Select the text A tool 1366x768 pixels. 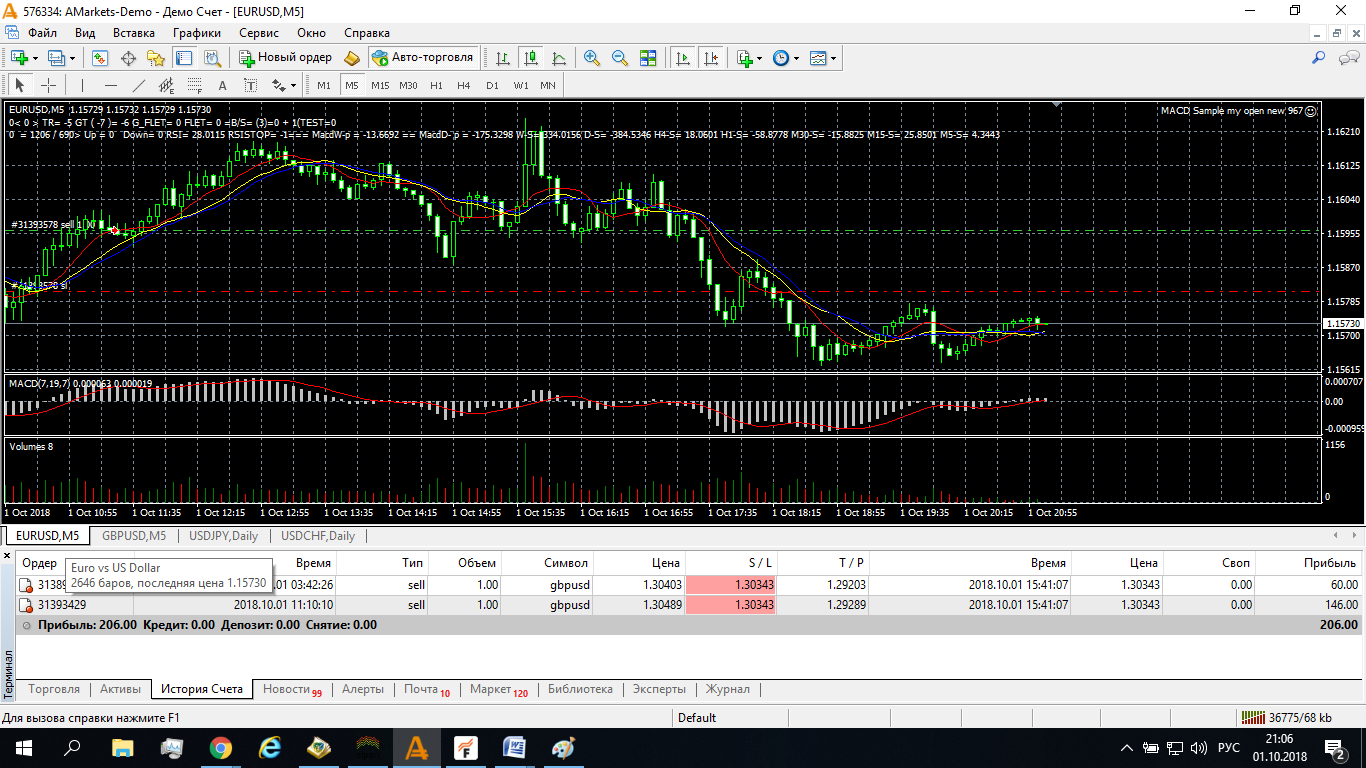click(223, 85)
